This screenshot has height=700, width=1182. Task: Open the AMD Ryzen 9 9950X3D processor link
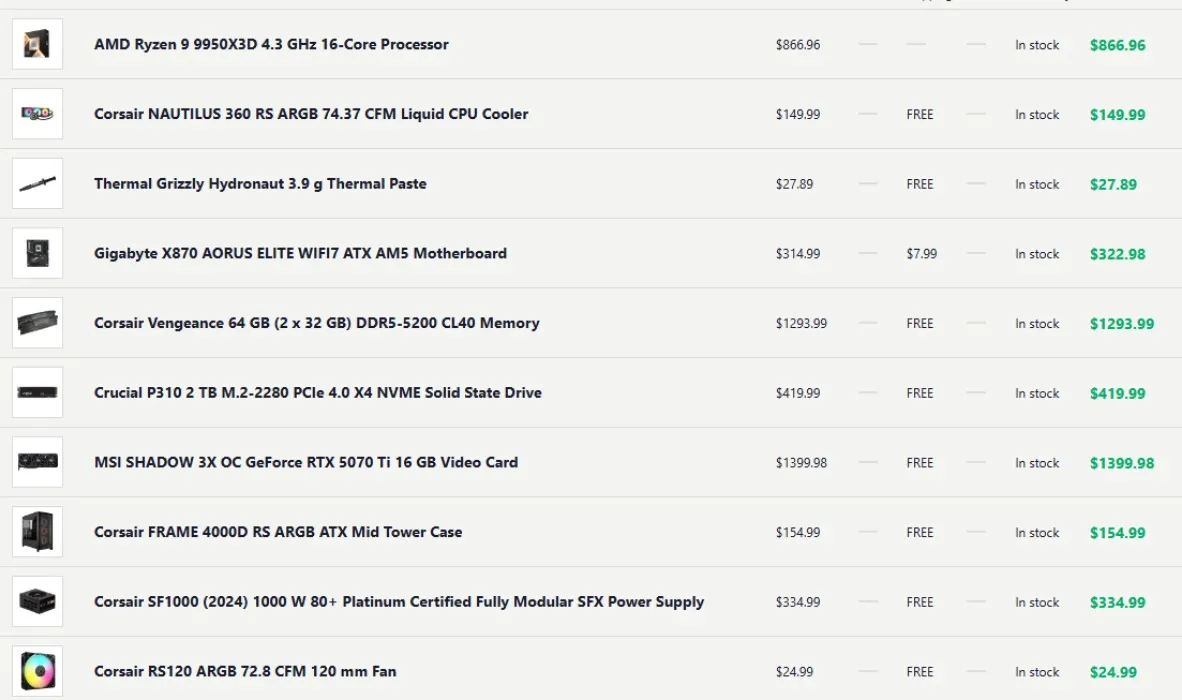[x=271, y=44]
